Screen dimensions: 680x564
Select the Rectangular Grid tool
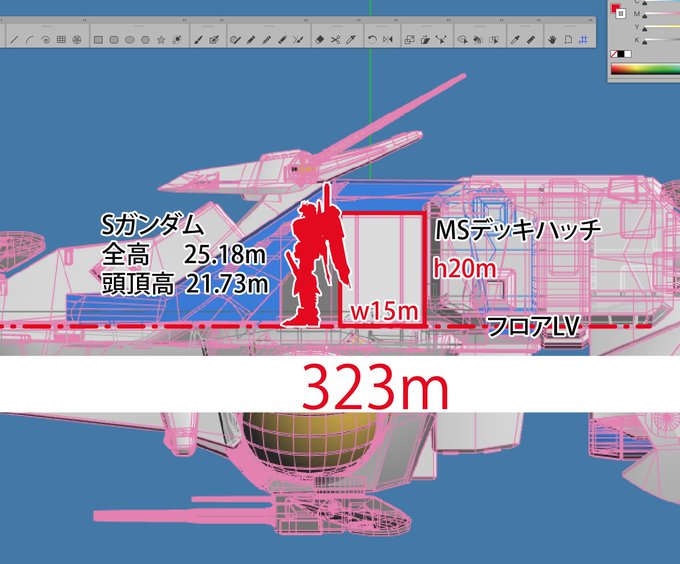[61, 40]
